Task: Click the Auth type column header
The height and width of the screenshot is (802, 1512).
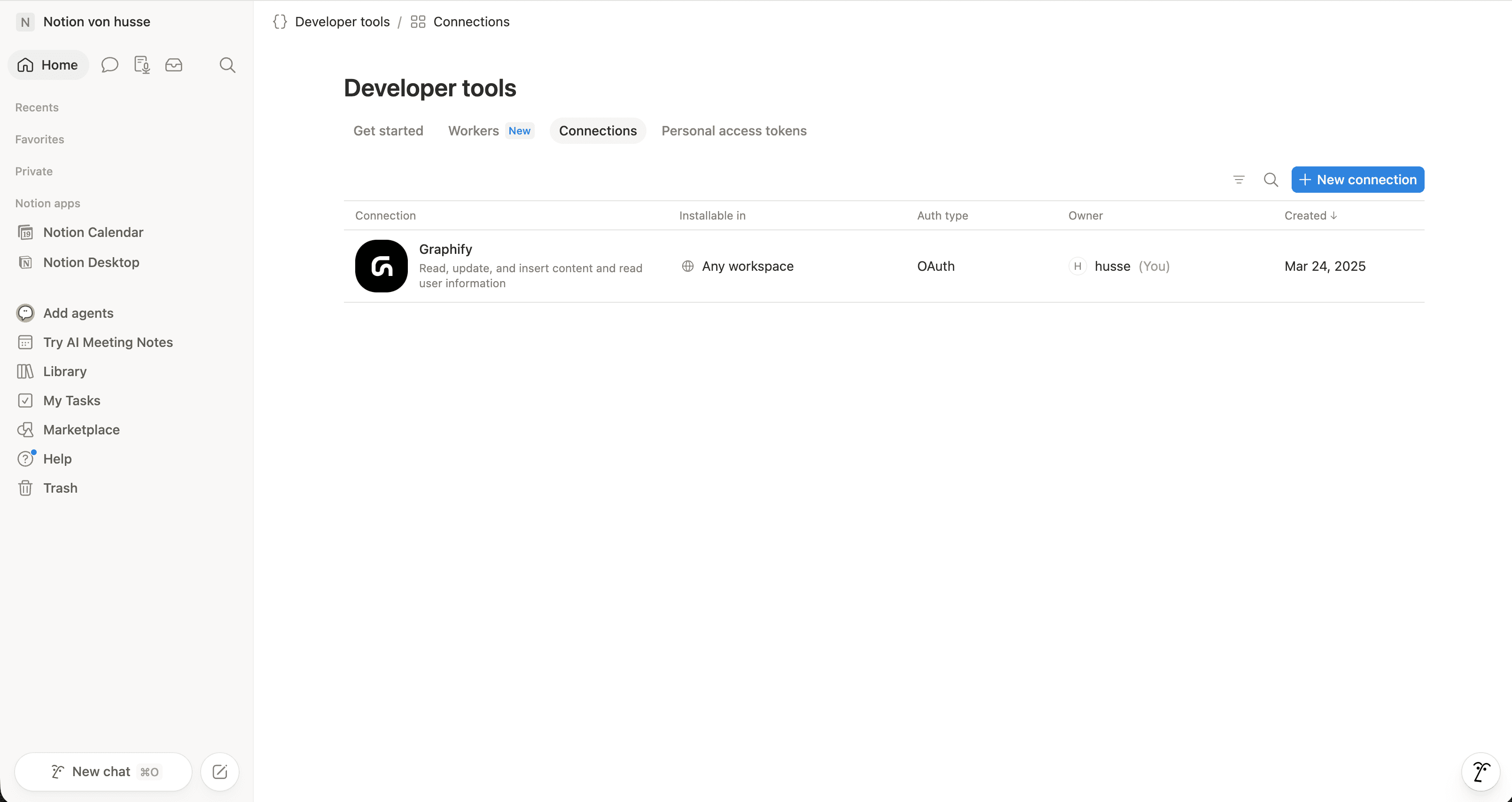Action: [942, 215]
